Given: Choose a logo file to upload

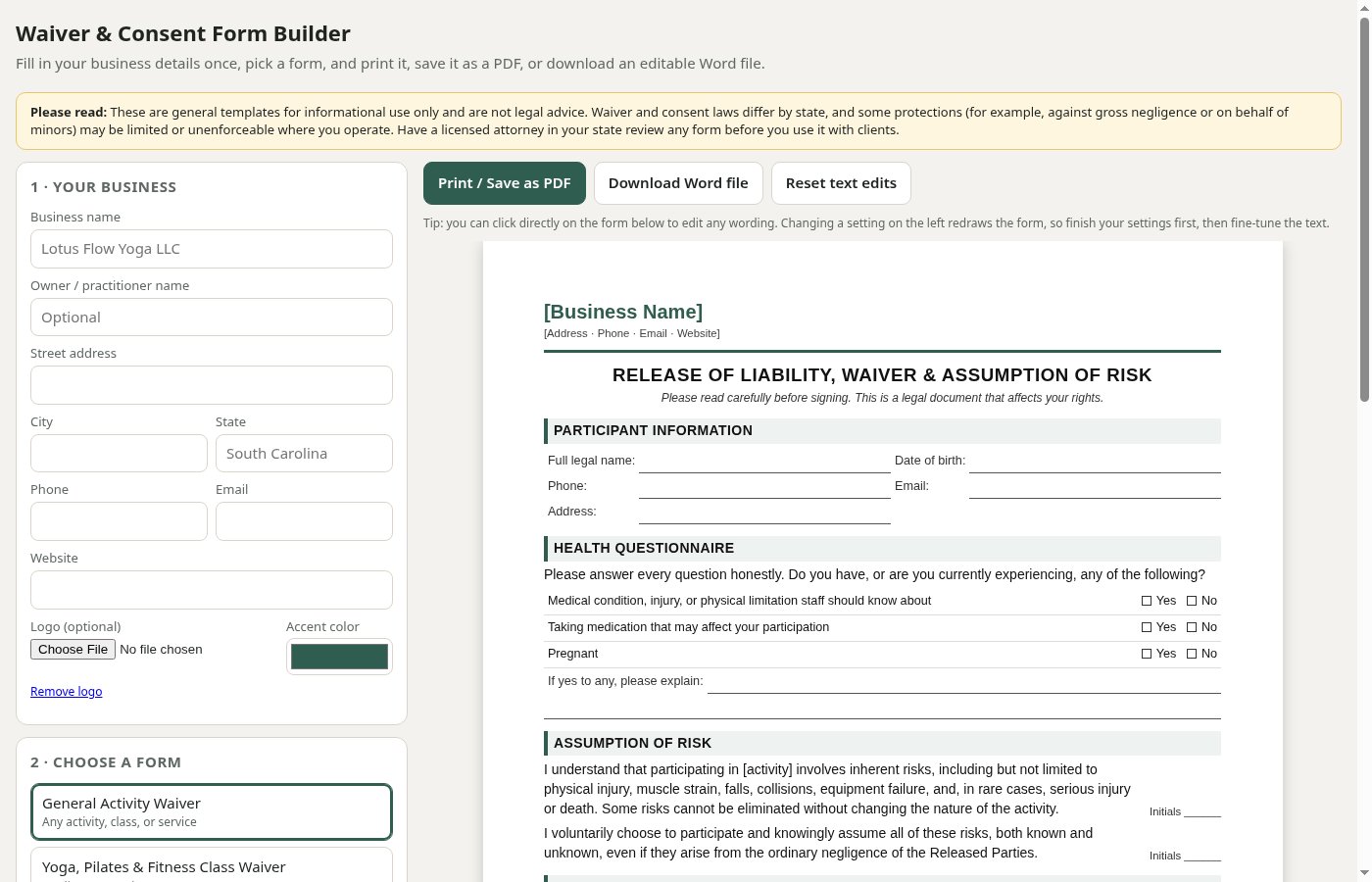Looking at the screenshot, I should (73, 650).
